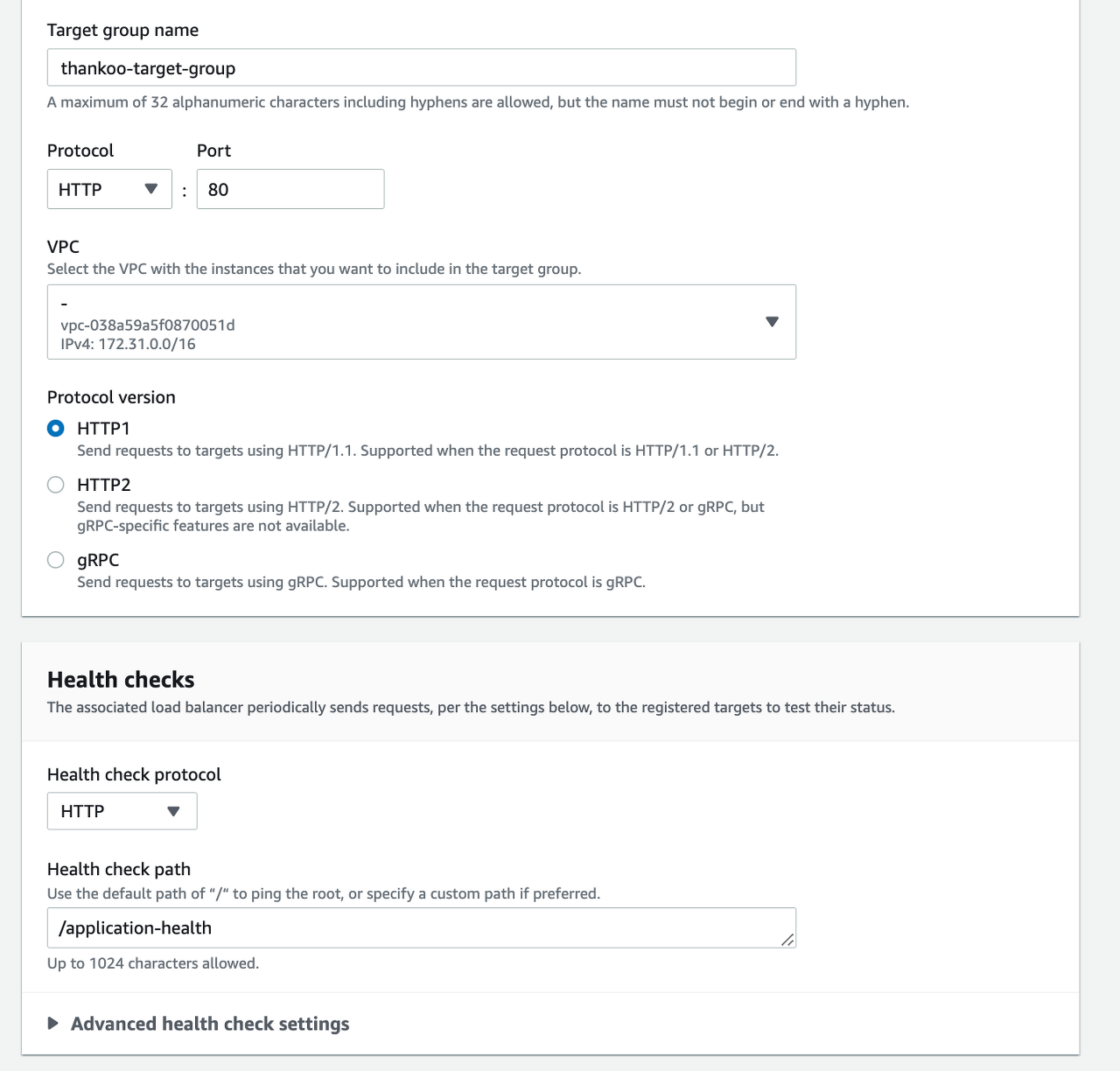The height and width of the screenshot is (1071, 1120).
Task: Click the textarea resize handle on the health check path
Action: [x=787, y=940]
